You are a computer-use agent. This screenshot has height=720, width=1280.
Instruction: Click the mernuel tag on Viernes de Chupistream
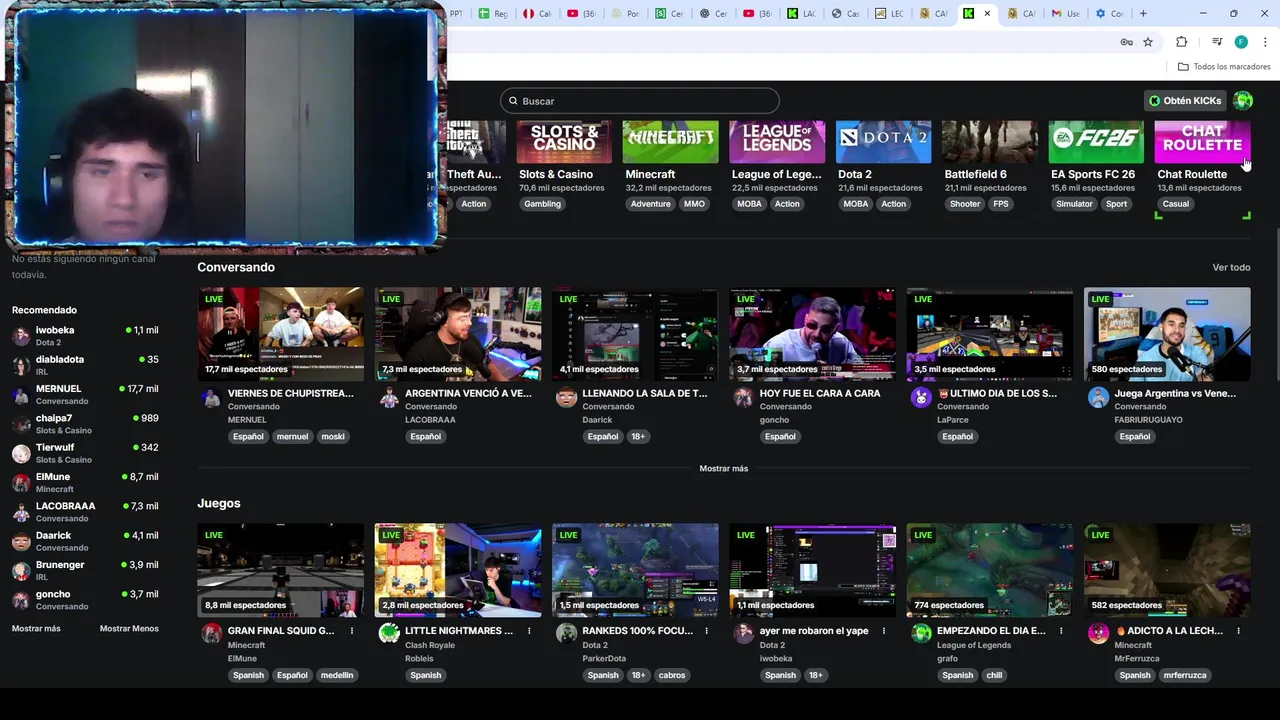coord(292,437)
